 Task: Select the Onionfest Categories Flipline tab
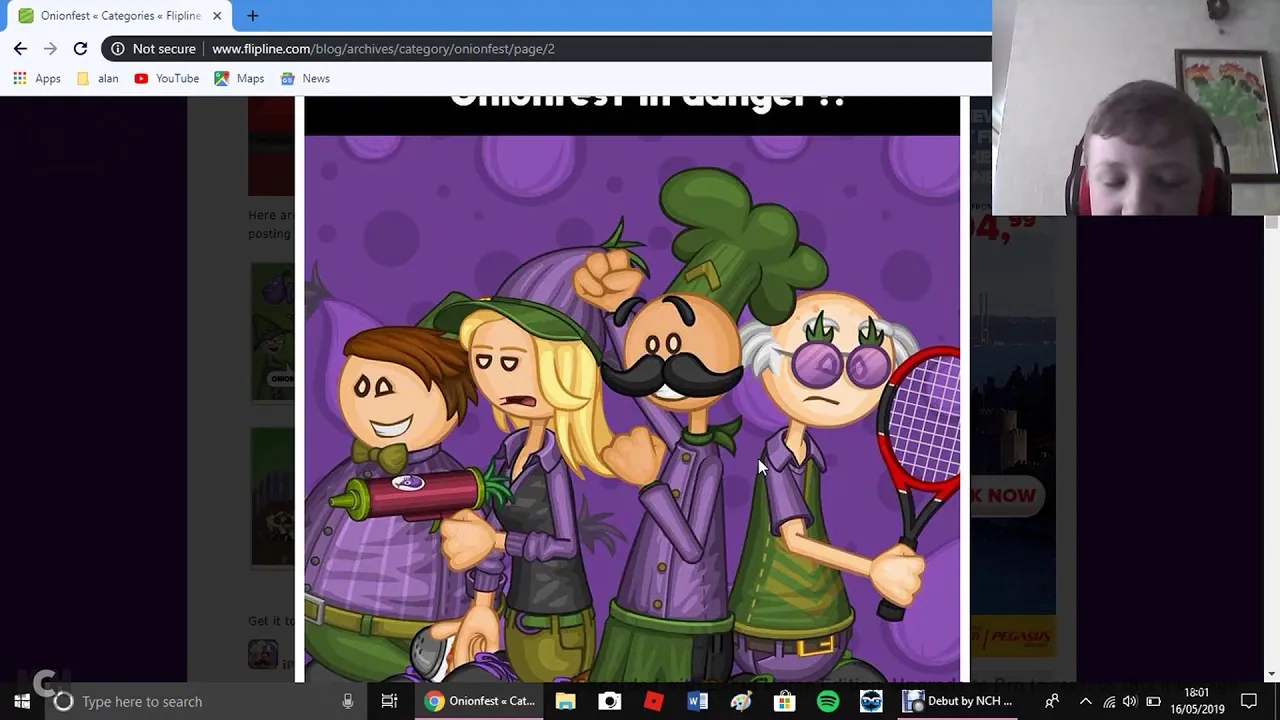click(x=118, y=16)
